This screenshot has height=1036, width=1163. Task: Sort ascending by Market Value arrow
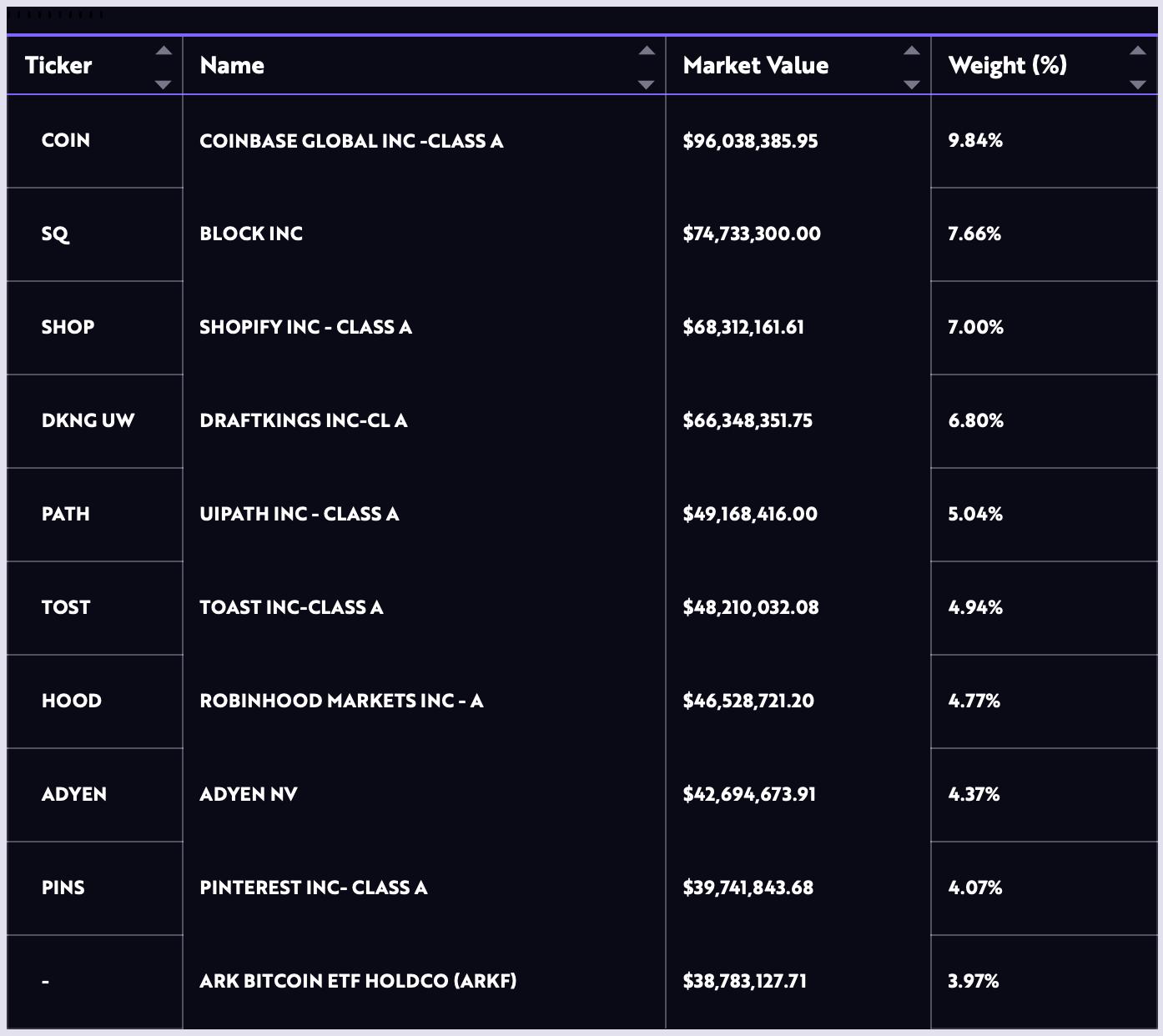click(912, 51)
